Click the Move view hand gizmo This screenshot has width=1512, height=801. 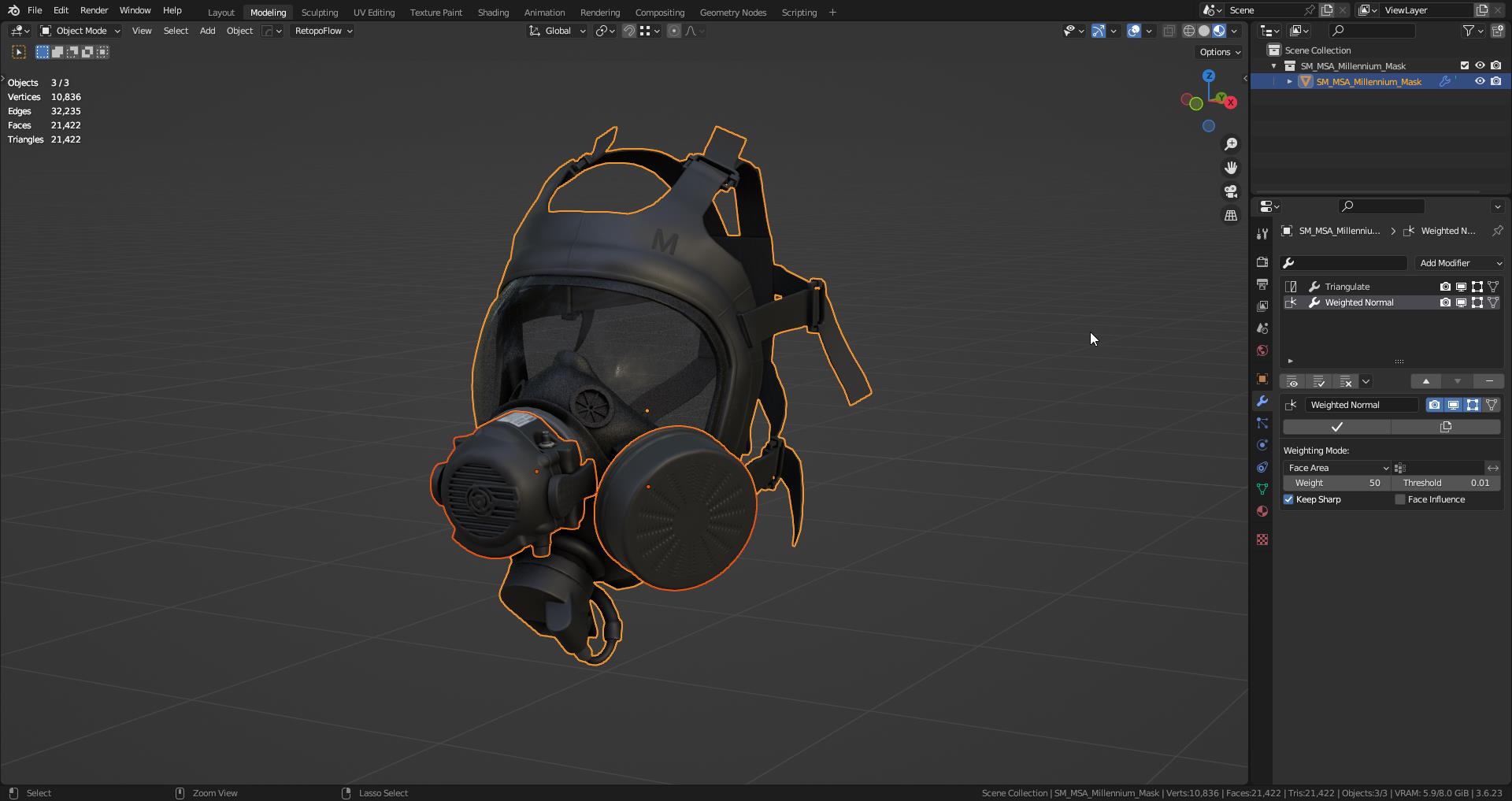tap(1231, 168)
